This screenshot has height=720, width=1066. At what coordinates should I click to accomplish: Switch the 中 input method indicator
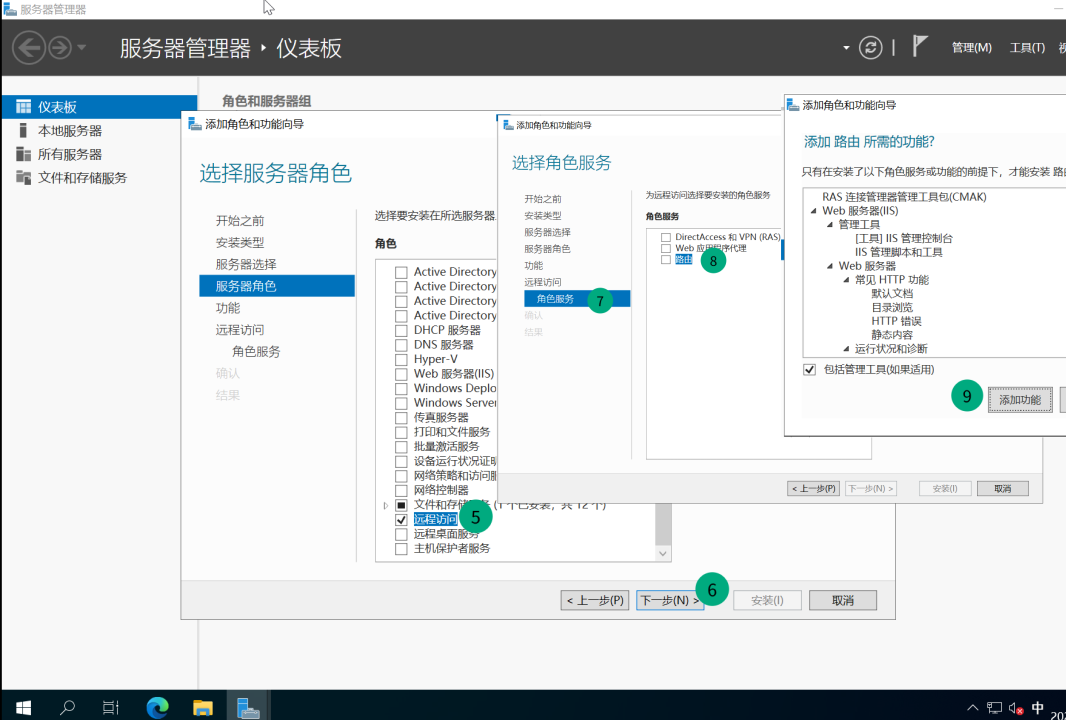coord(1037,708)
